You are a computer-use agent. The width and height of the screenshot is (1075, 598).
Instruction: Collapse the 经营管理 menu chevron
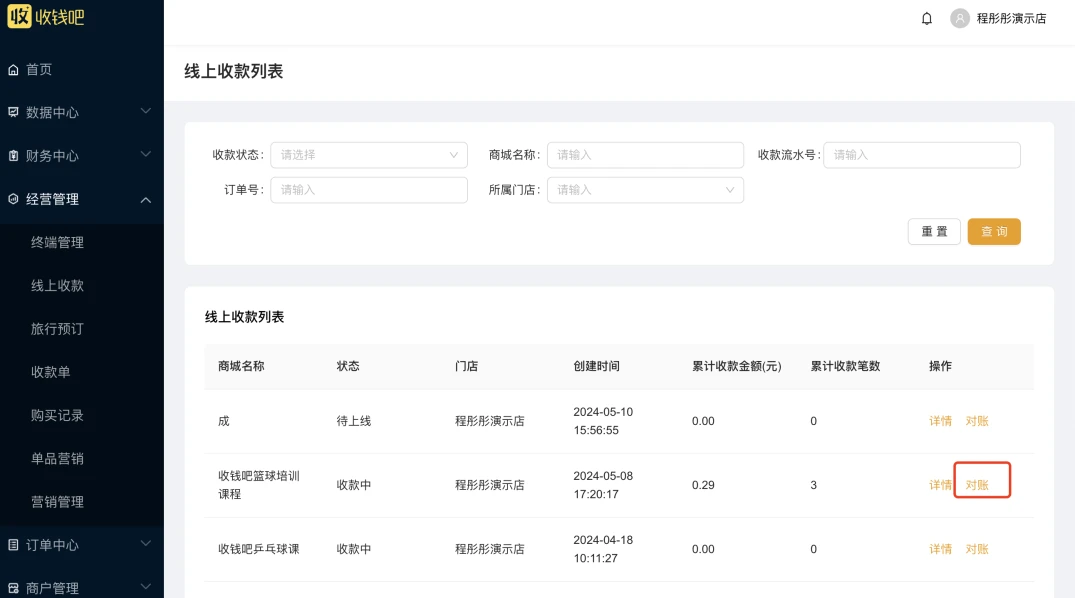pyautogui.click(x=146, y=200)
